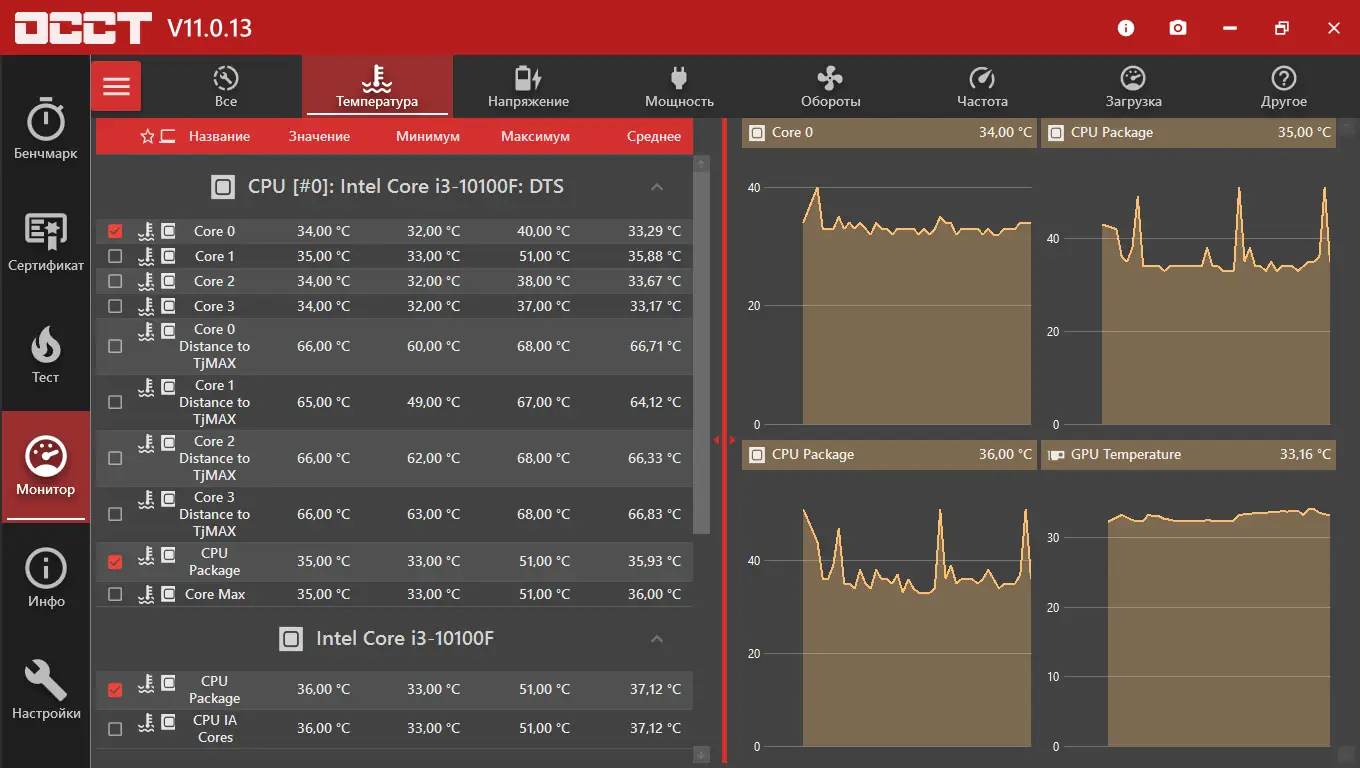
Task: Enable the Core 1 checkbox
Action: tap(115, 256)
